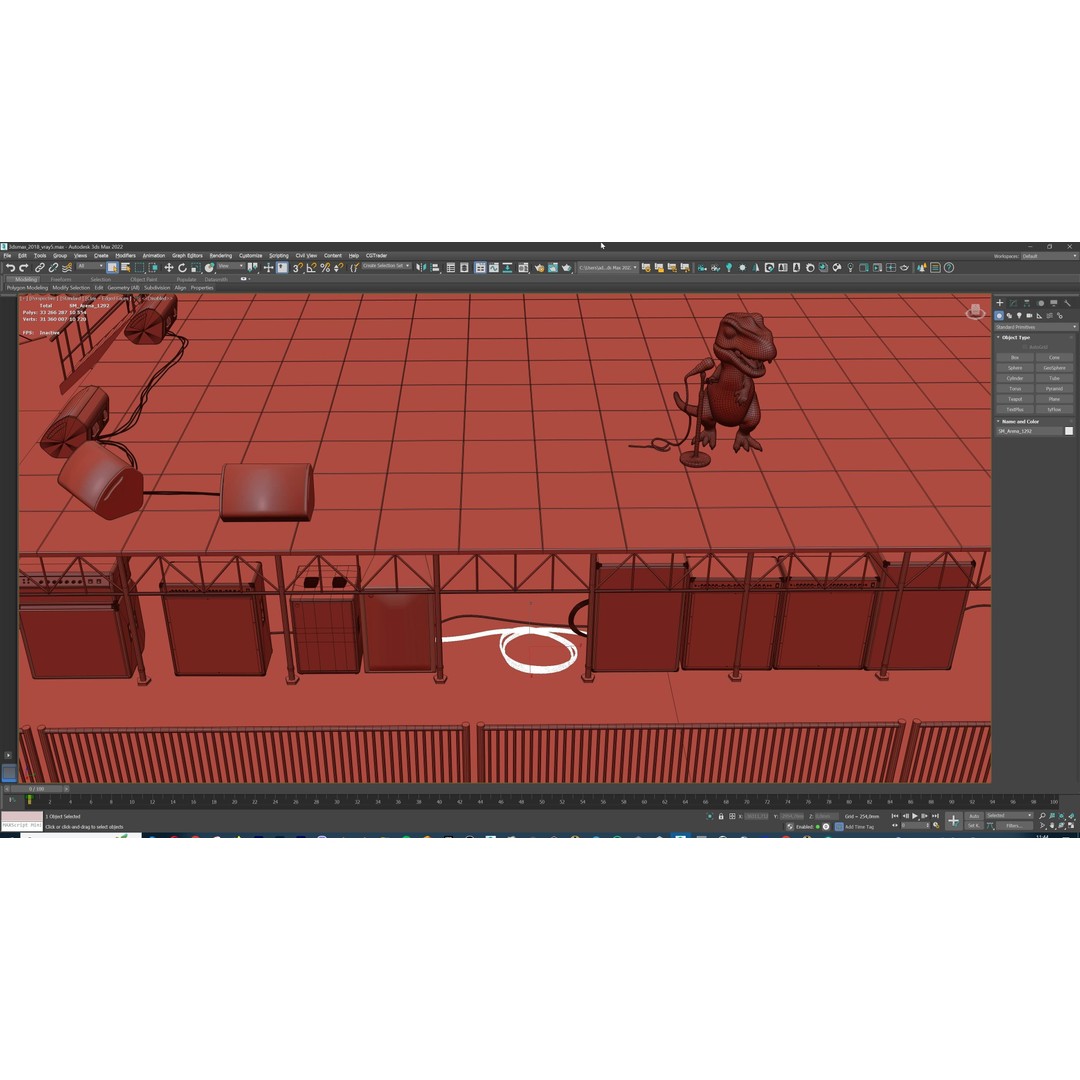Open the Scene Explorer toggle icon
Screen dimensions: 1080x1080
450,267
